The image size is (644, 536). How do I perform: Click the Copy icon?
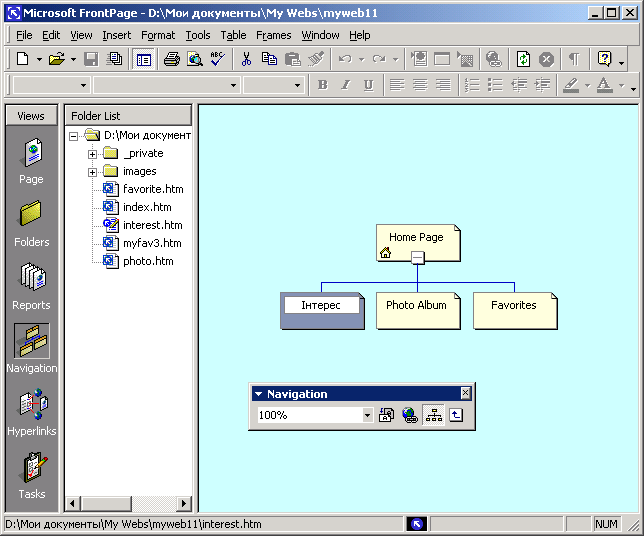(269, 59)
